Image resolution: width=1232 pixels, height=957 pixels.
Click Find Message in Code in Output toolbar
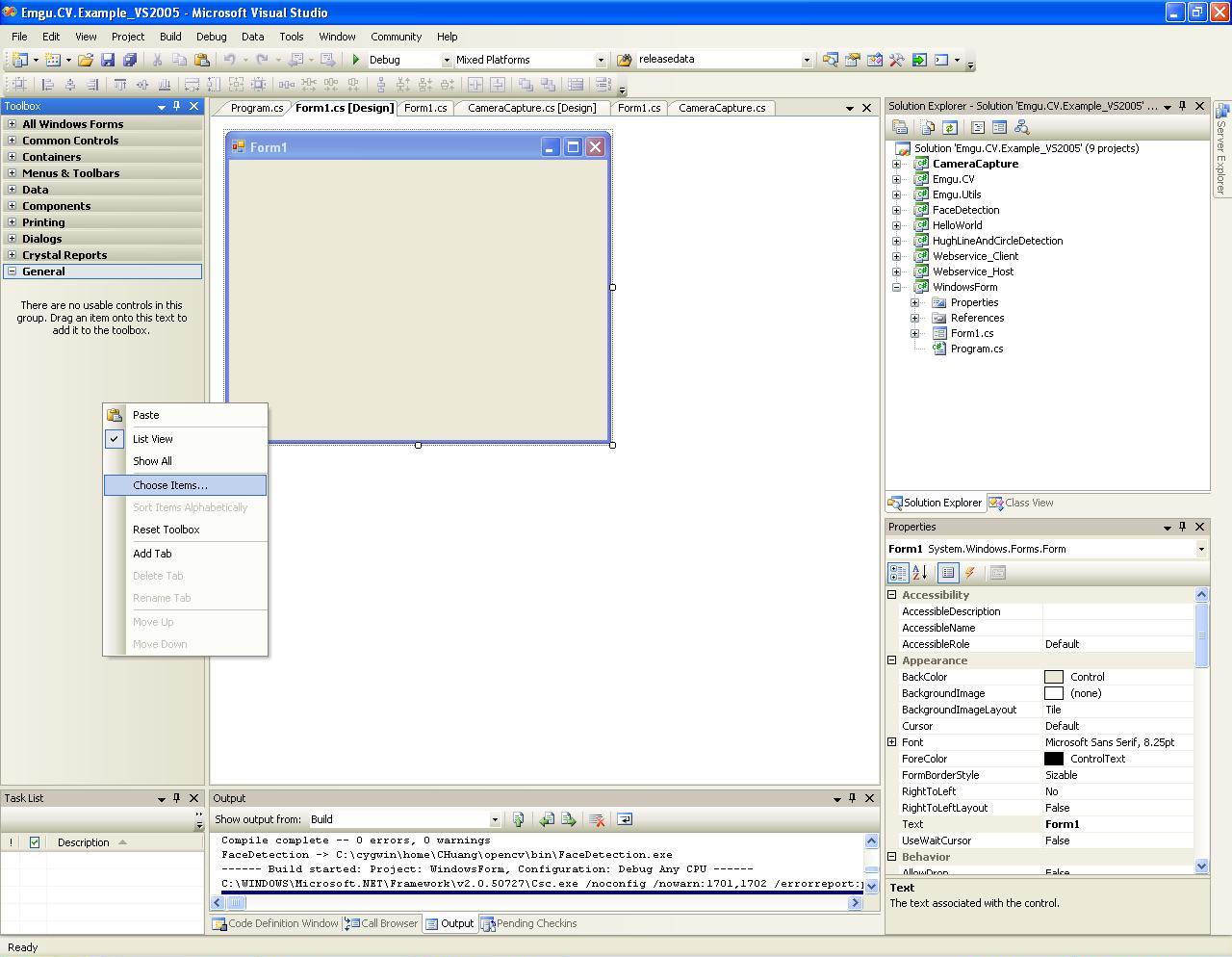click(x=519, y=819)
